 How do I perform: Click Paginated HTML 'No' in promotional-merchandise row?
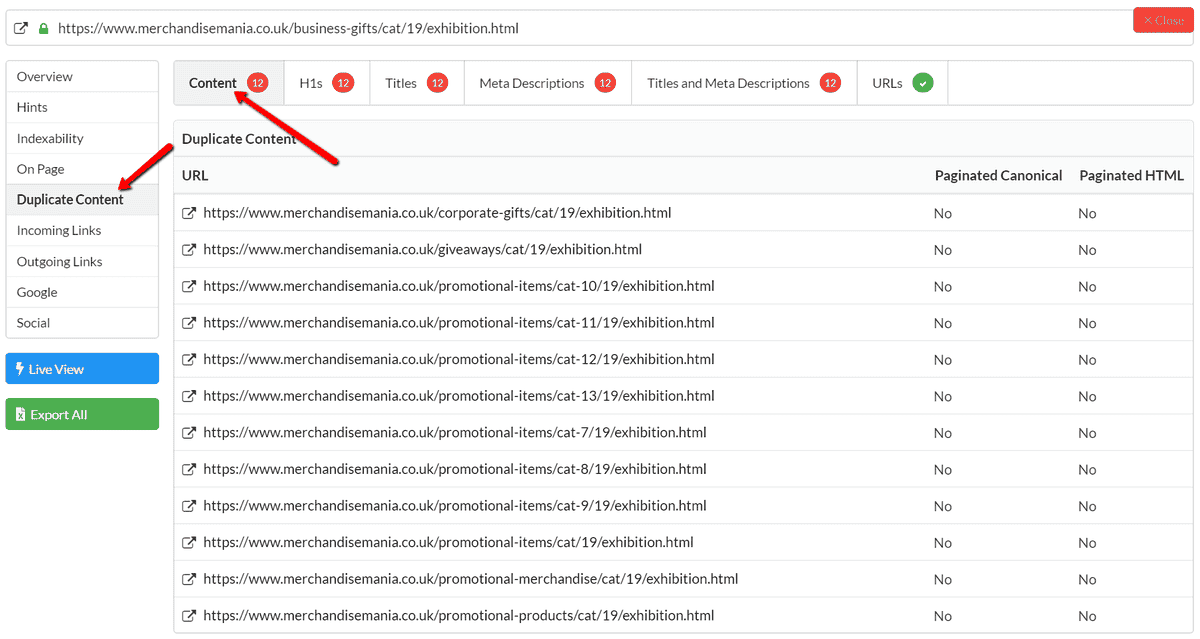coord(1087,579)
